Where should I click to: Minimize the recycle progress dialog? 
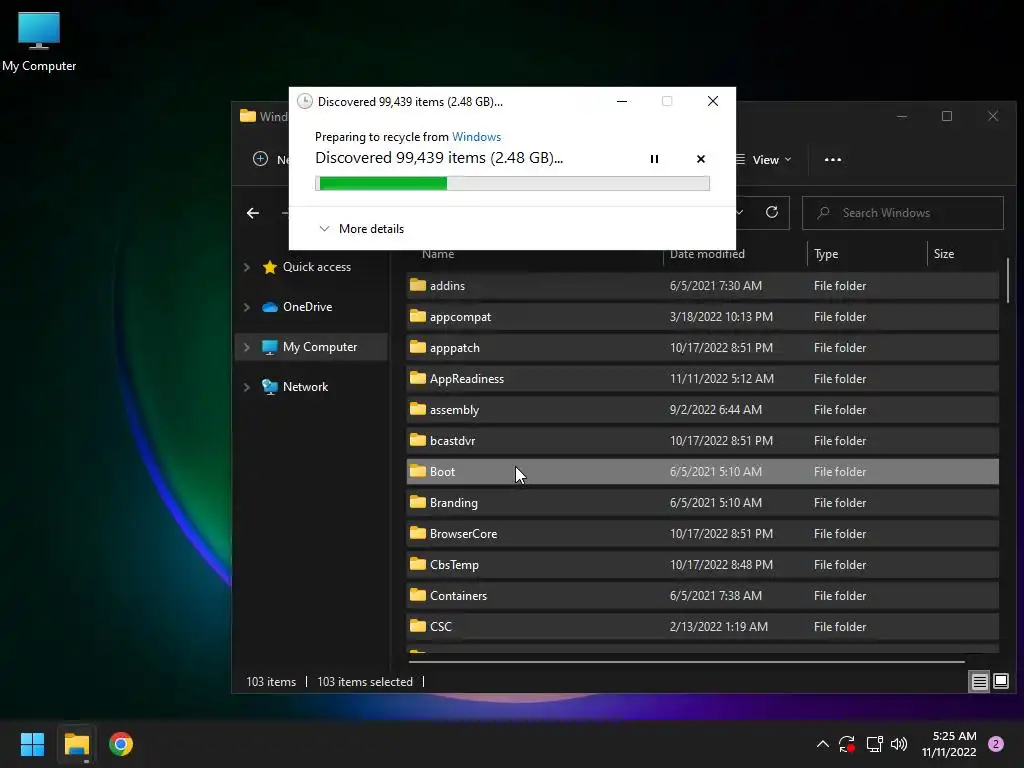click(x=622, y=101)
